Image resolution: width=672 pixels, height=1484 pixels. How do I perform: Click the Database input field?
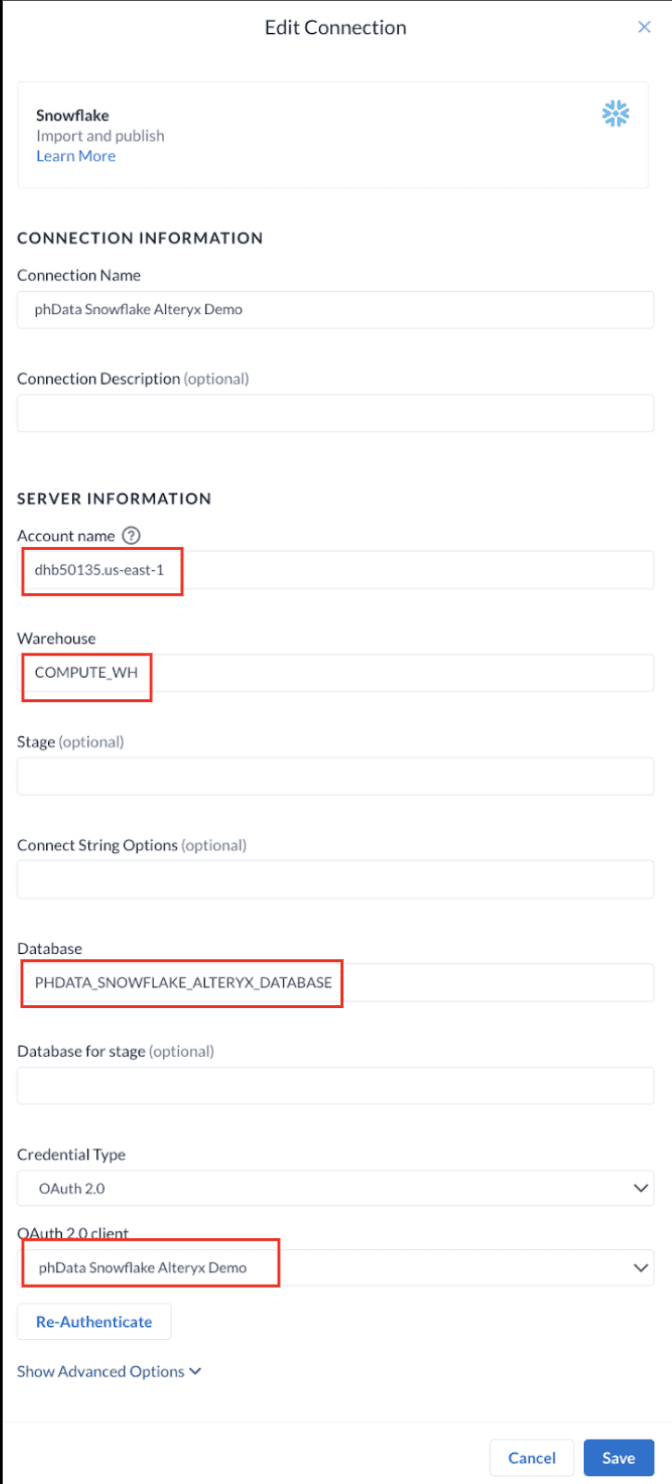coord(335,982)
